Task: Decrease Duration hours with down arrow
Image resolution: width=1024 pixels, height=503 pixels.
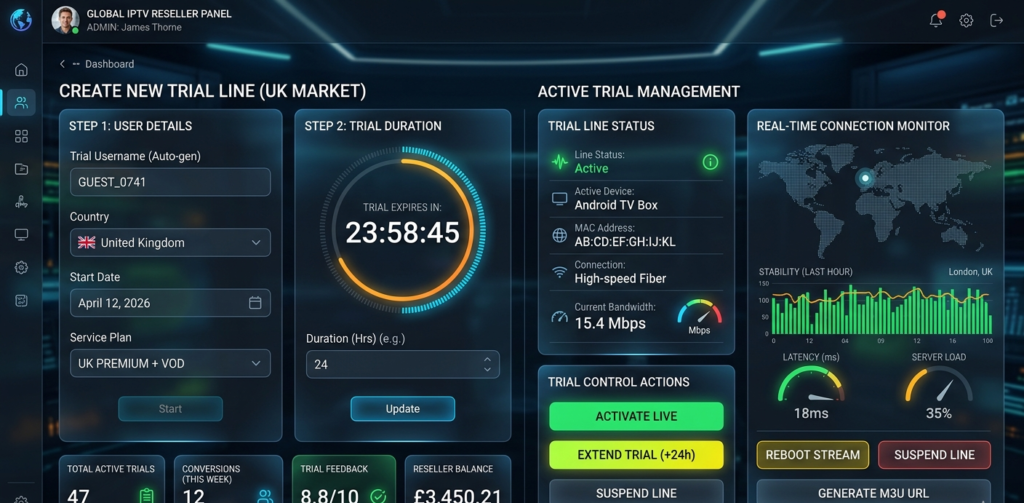Action: pyautogui.click(x=487, y=369)
